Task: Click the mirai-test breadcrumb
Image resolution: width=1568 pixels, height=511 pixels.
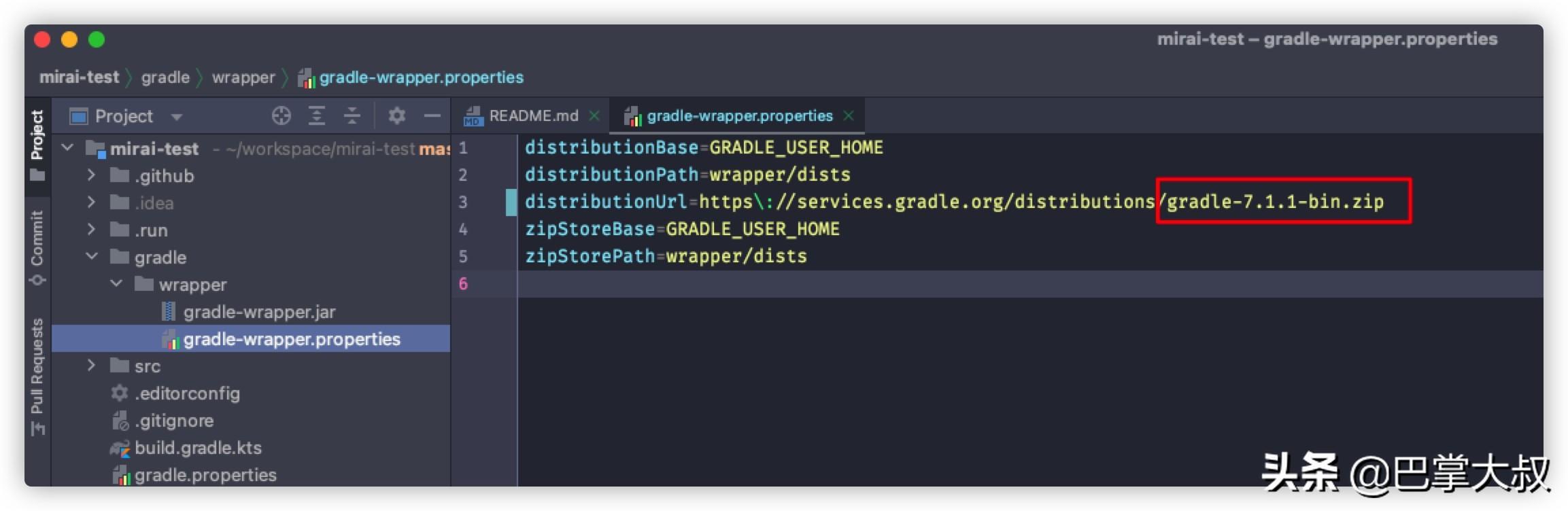Action: (79, 77)
